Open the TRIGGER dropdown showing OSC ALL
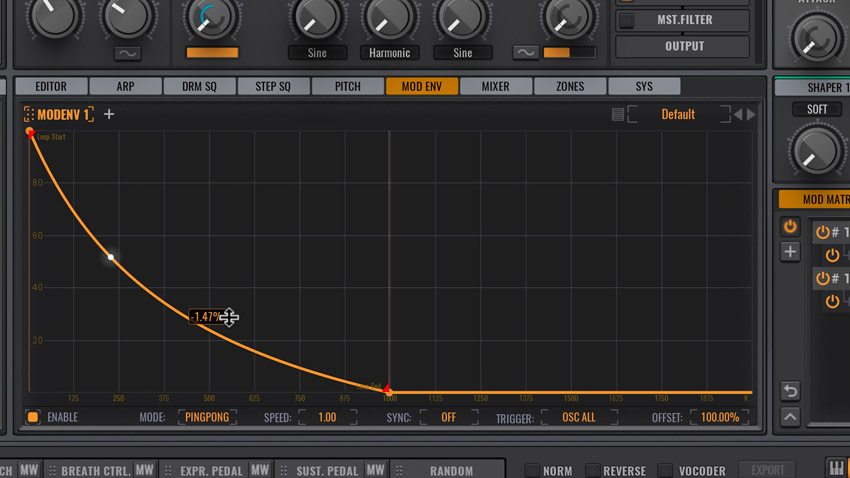This screenshot has height=478, width=850. (x=579, y=417)
